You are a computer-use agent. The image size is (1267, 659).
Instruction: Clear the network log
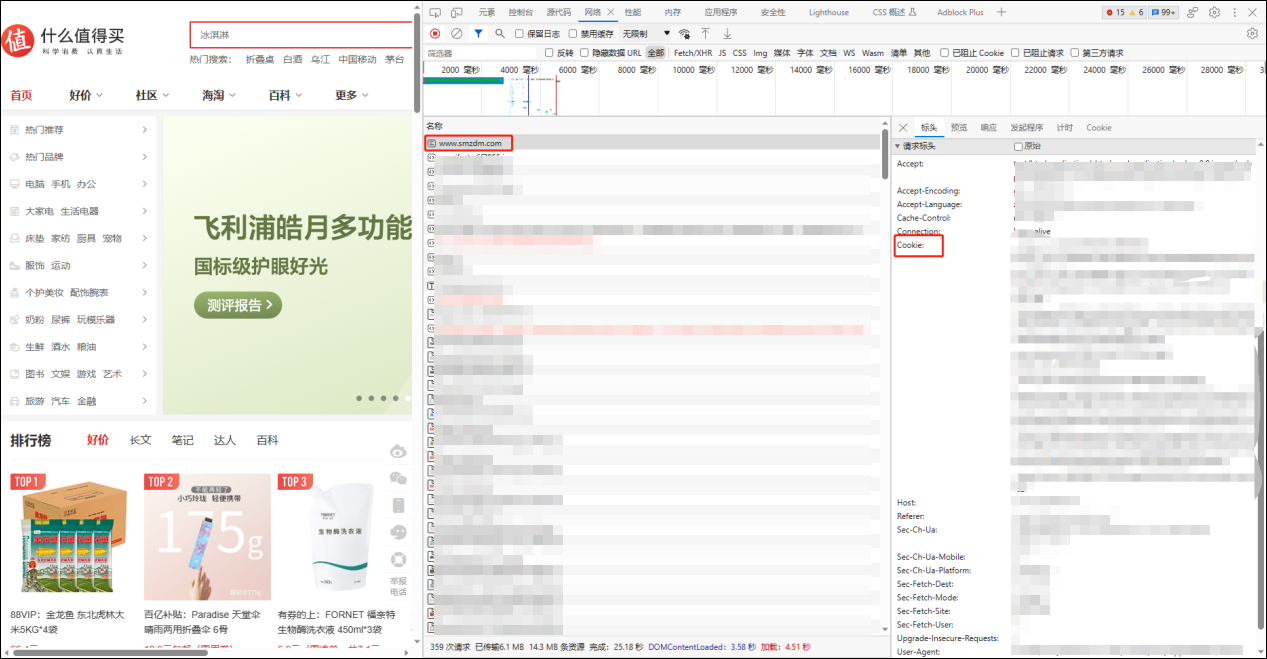(x=456, y=34)
